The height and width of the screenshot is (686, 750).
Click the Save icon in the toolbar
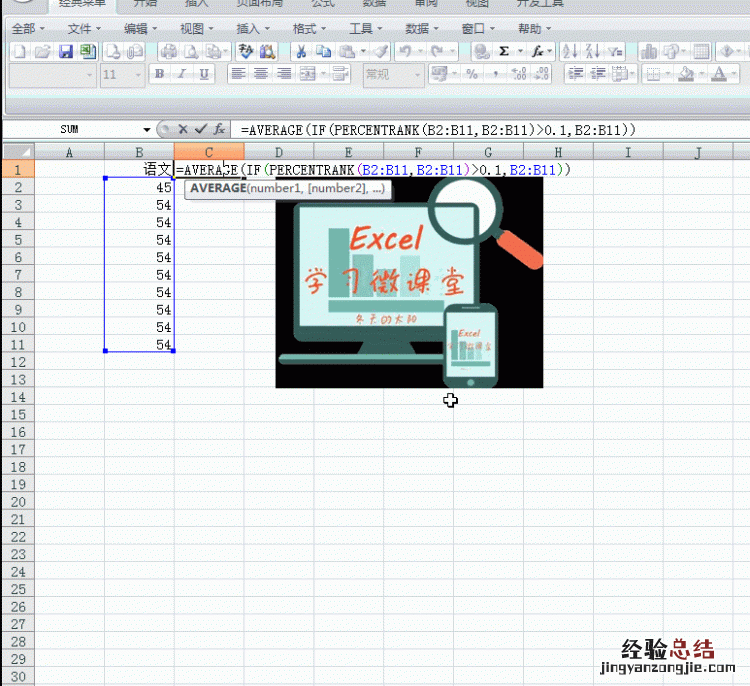tap(66, 51)
